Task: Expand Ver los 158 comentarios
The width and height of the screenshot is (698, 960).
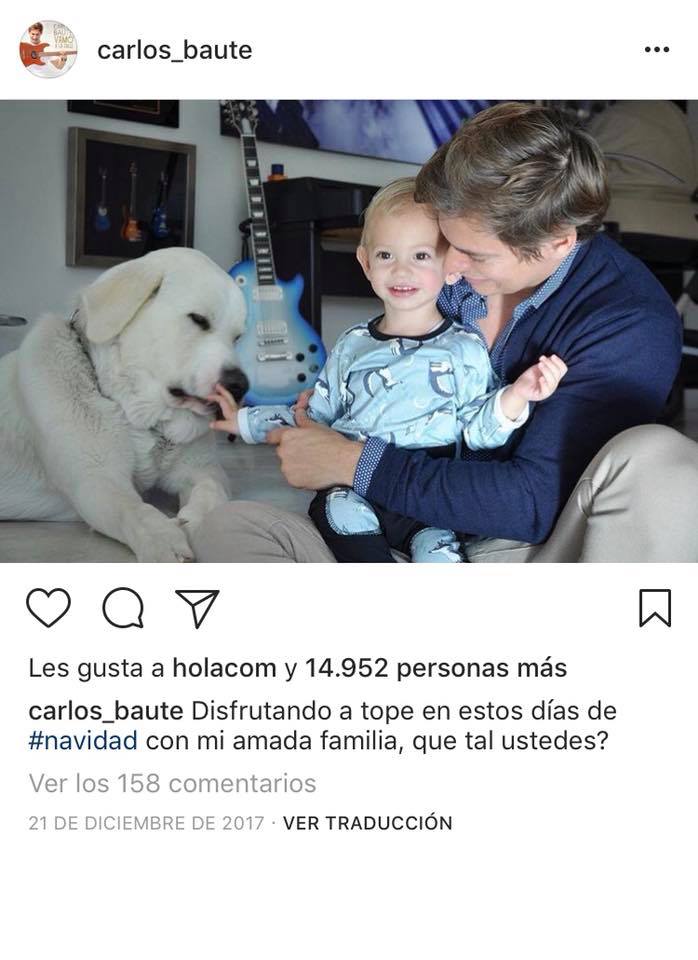Action: coord(172,783)
